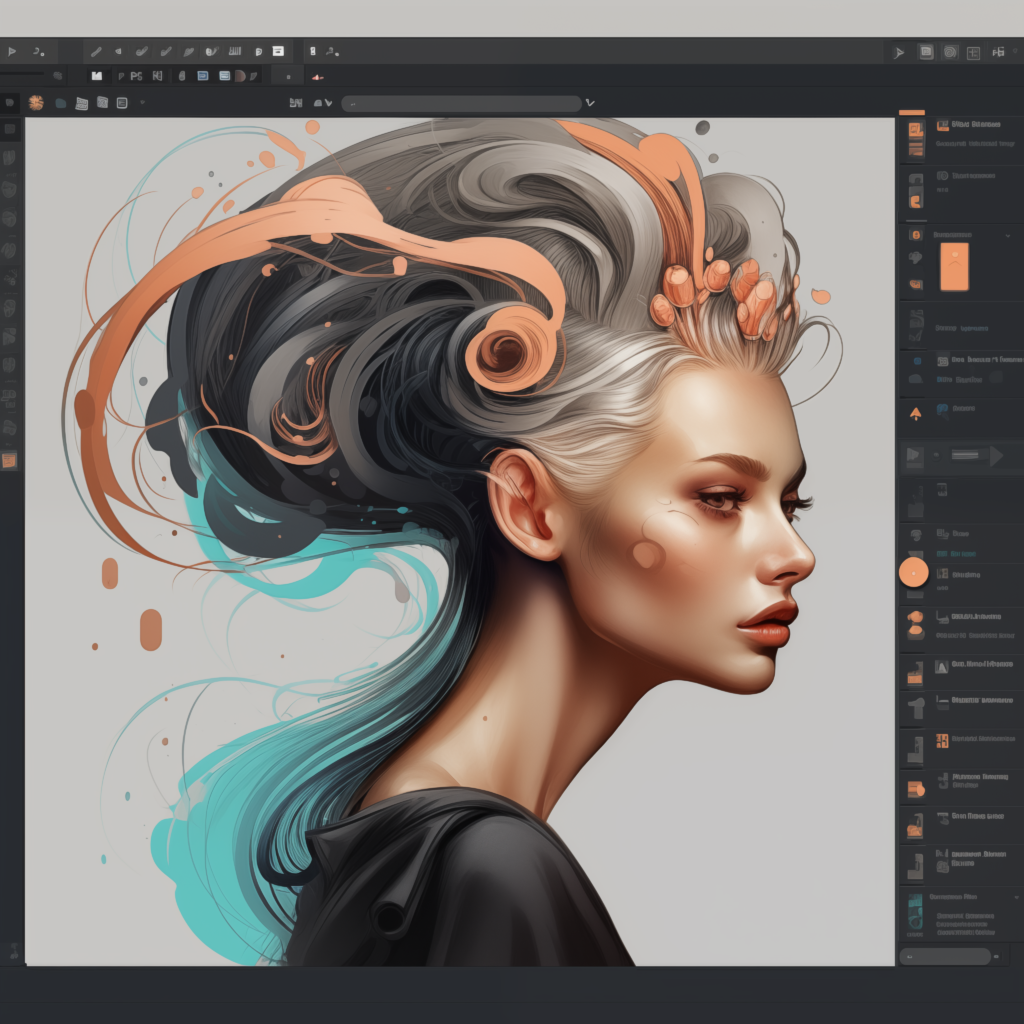Open the dropdown arrow in the orange panel section
This screenshot has width=1024, height=1024.
tap(1008, 235)
